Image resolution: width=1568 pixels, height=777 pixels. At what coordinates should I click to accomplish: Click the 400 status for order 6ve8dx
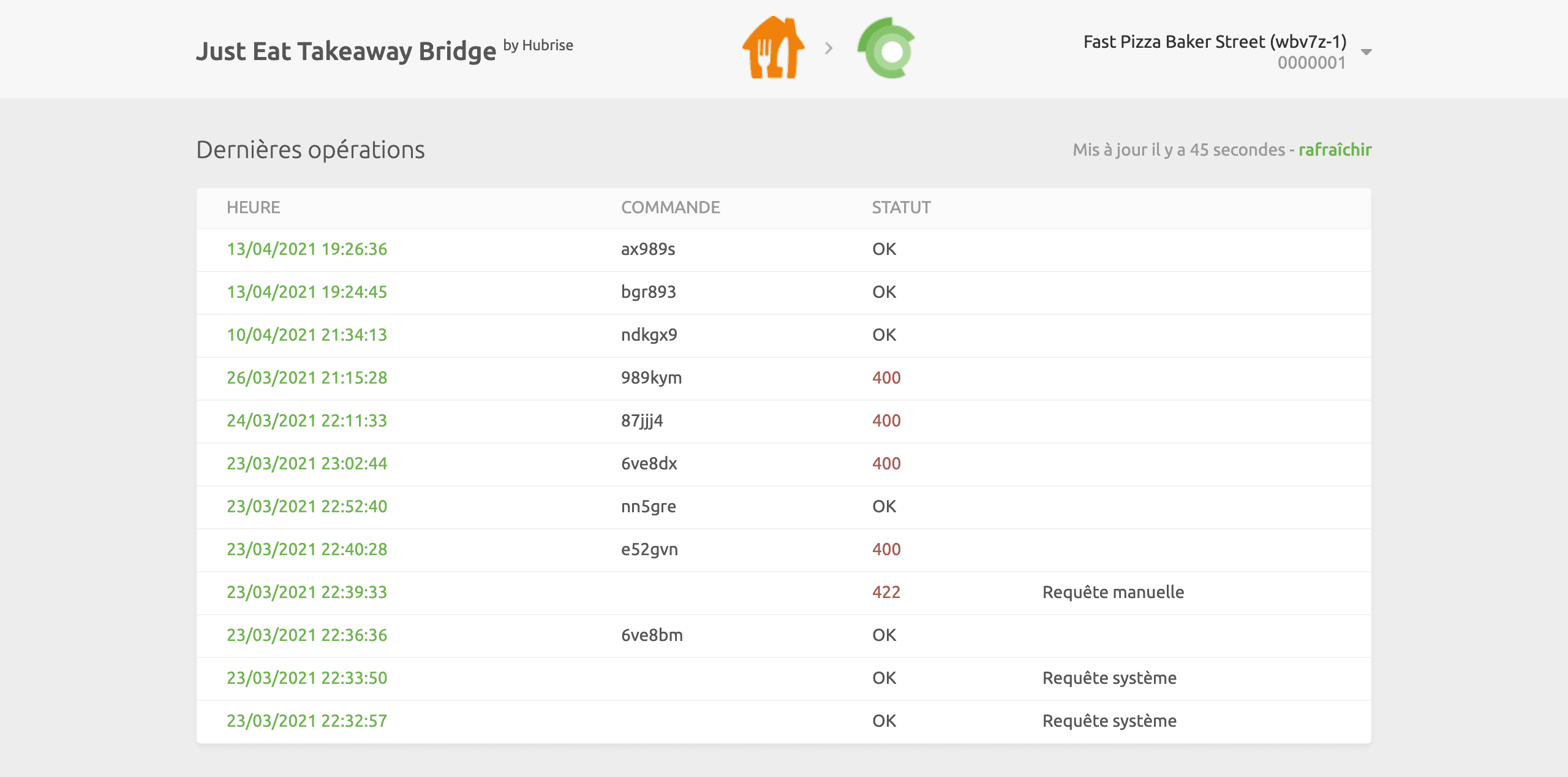[x=886, y=464]
